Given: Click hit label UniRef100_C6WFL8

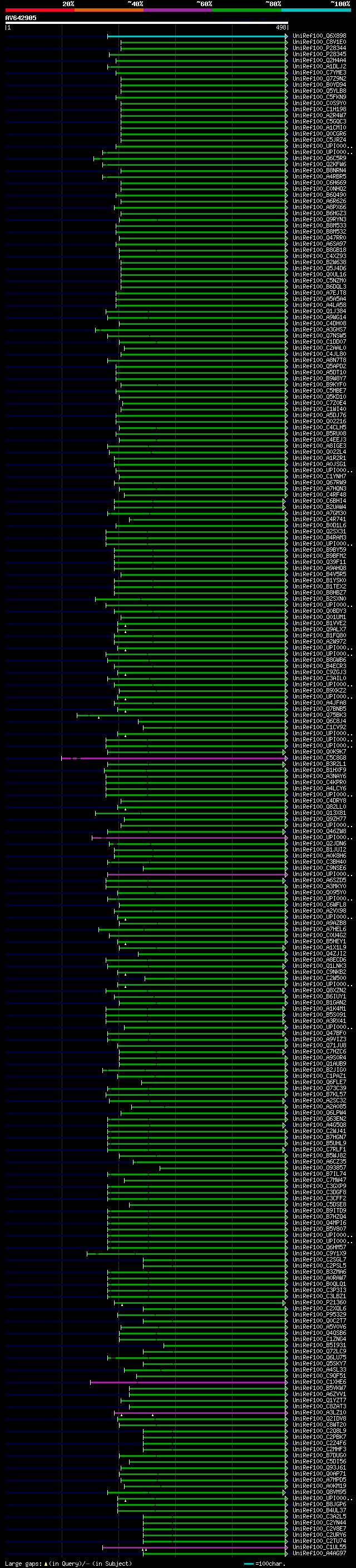Looking at the screenshot, I should (319, 904).
